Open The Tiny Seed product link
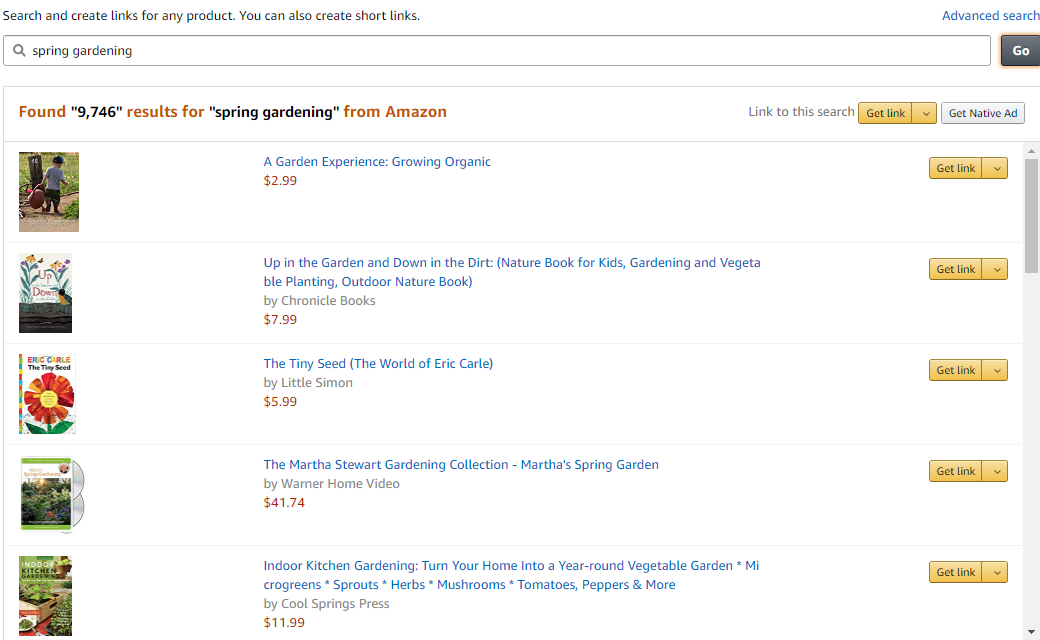This screenshot has height=640, width=1040. [x=378, y=363]
